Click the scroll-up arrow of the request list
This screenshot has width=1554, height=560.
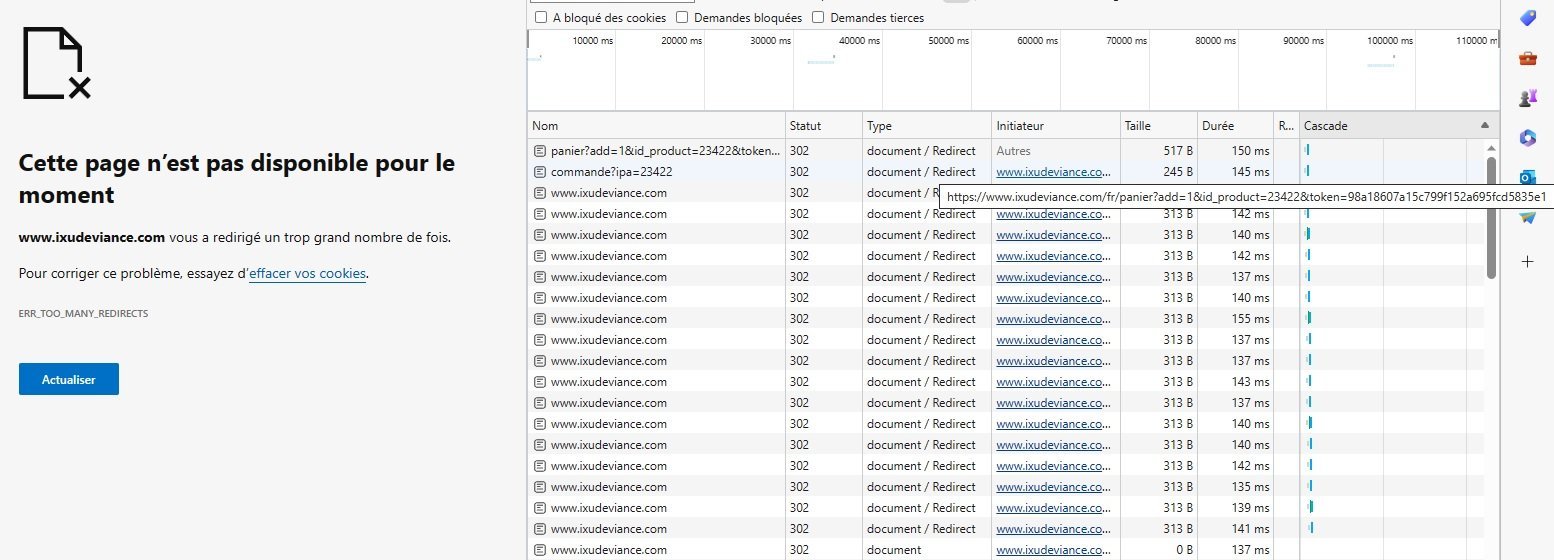pyautogui.click(x=1491, y=148)
